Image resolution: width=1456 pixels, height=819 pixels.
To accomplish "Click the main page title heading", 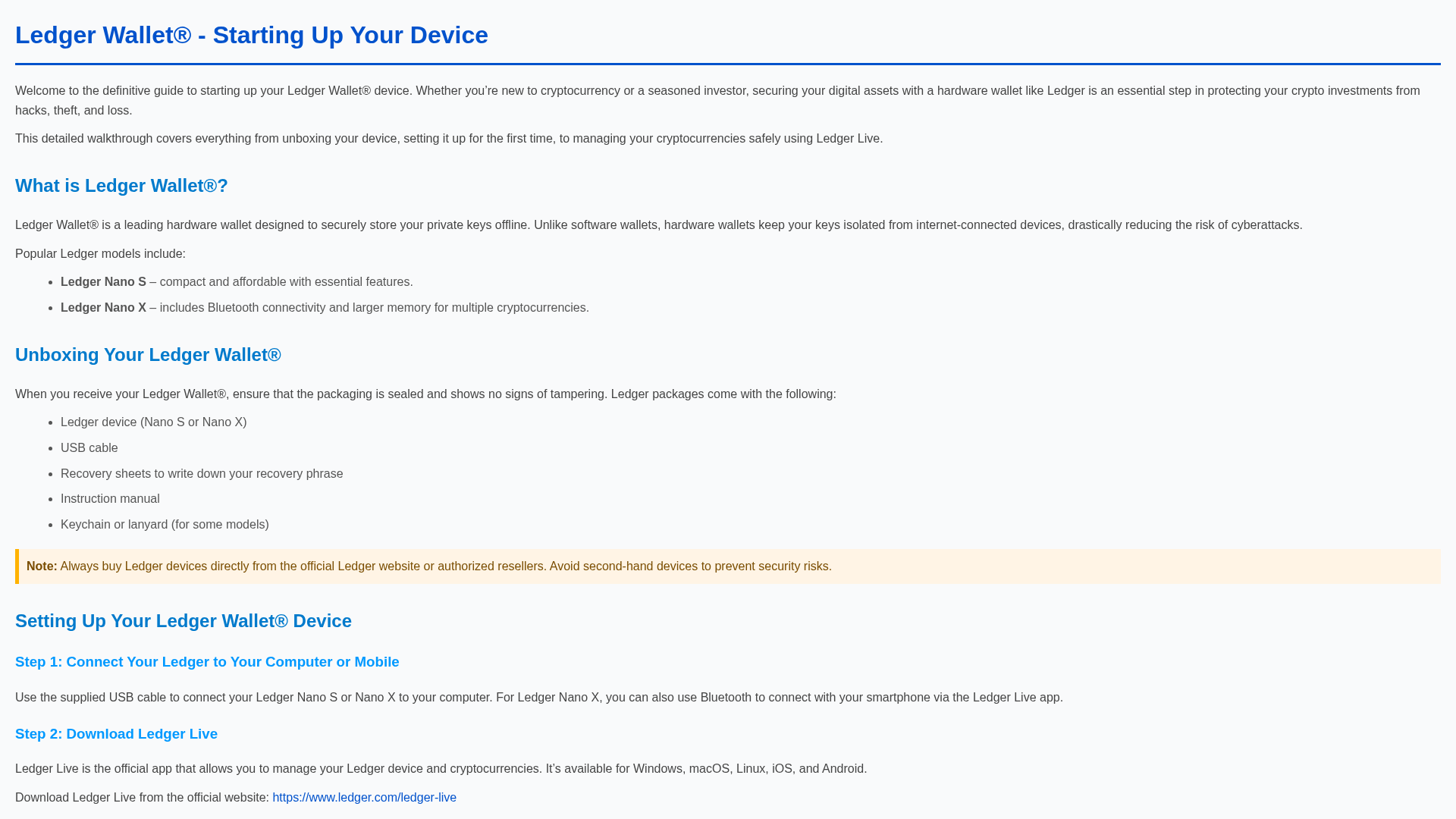I will 252,35.
